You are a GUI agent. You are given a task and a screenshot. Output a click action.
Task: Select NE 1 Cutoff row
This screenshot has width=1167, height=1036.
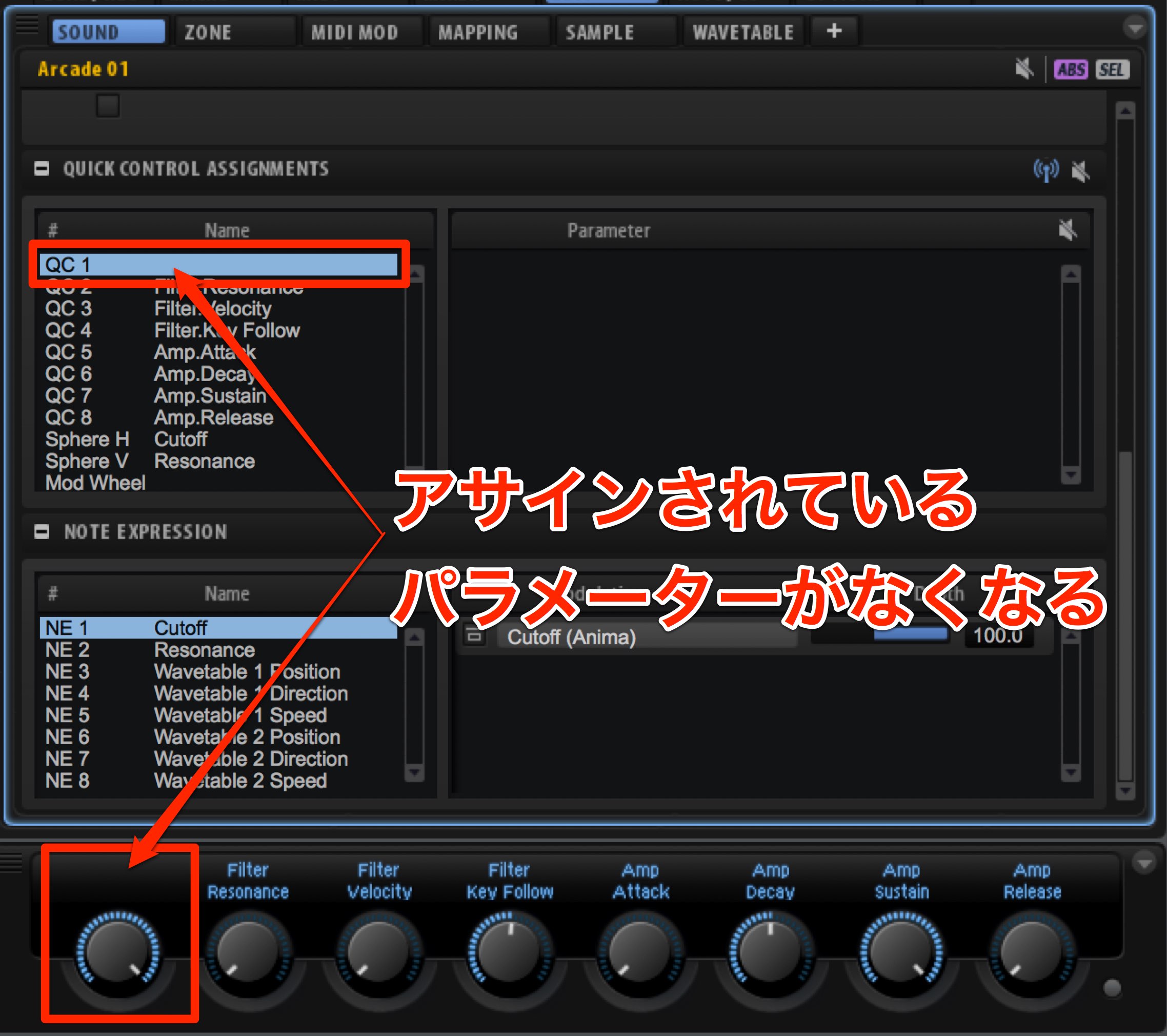pos(218,628)
